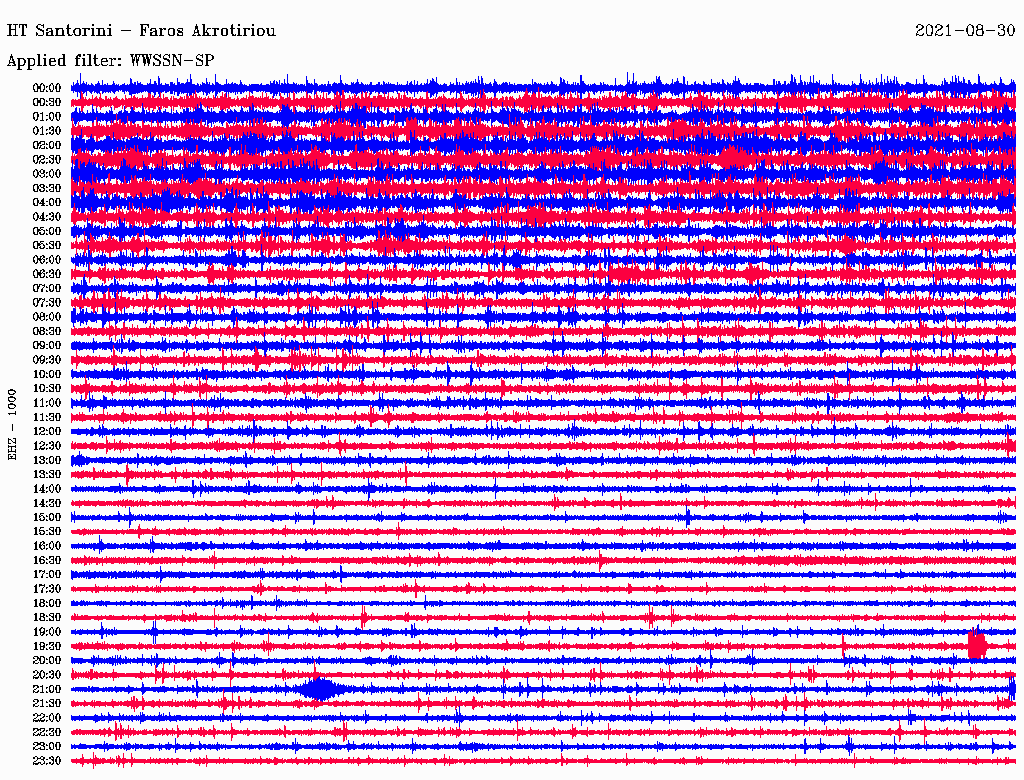Click the red event burst on 19:30 trace
1024x780 pixels.
click(977, 644)
